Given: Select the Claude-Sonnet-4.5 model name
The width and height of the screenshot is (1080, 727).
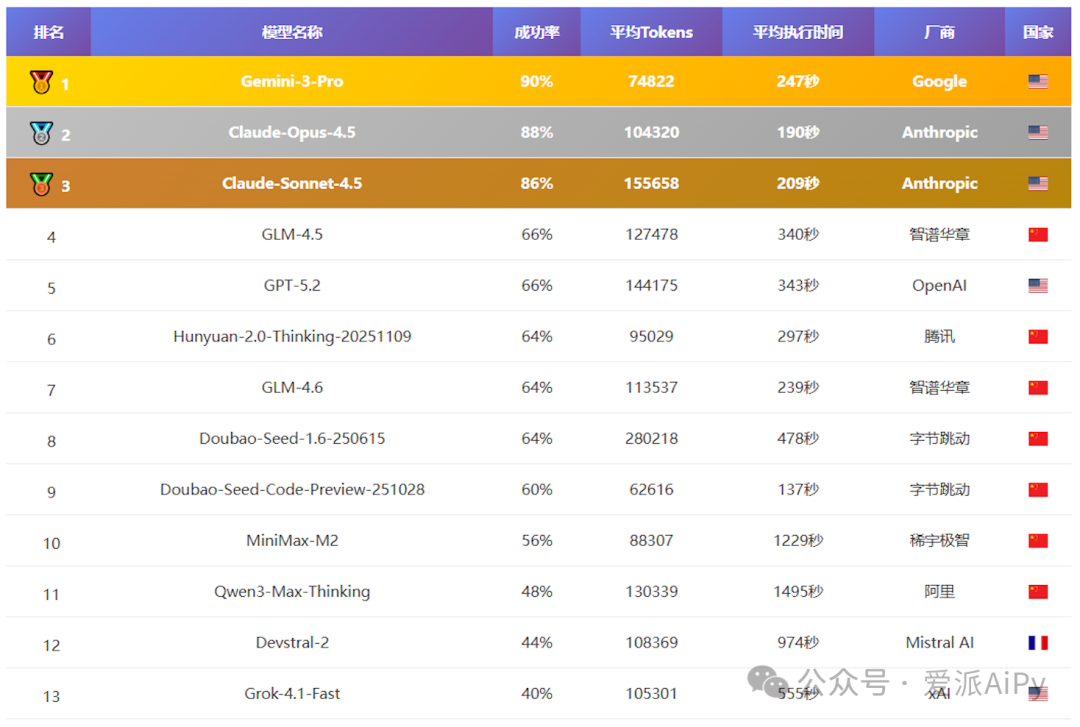Looking at the screenshot, I should (x=292, y=183).
